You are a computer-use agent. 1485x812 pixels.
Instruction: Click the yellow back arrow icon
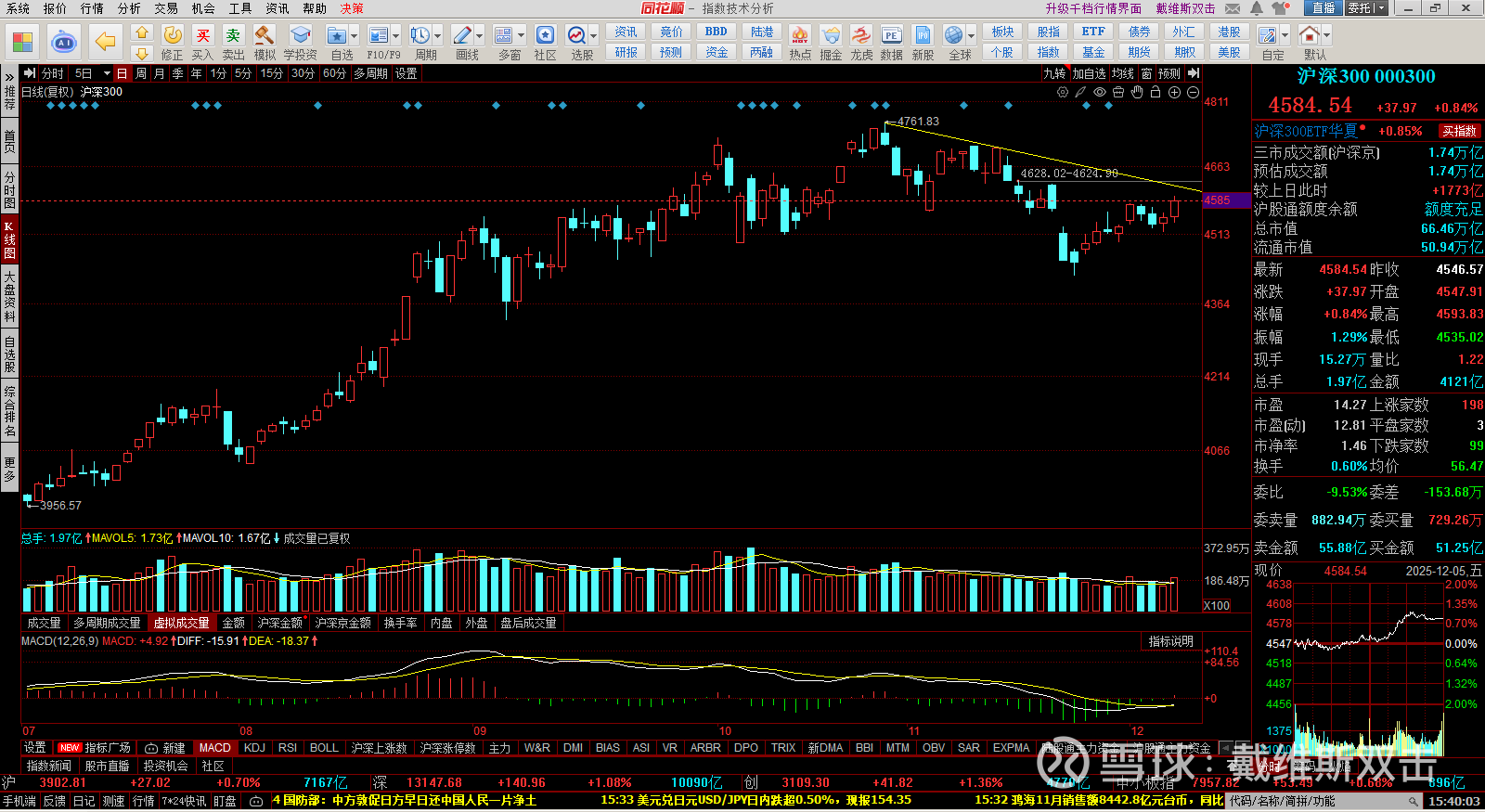pyautogui.click(x=106, y=42)
